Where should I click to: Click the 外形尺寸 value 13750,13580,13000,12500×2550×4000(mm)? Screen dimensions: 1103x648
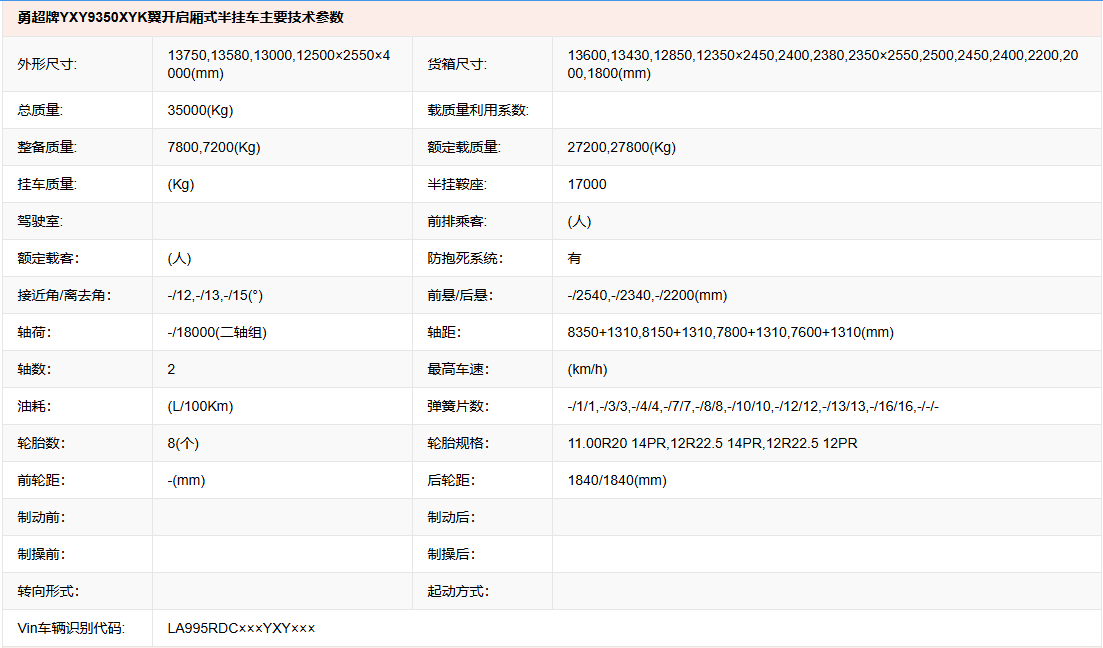pos(279,64)
